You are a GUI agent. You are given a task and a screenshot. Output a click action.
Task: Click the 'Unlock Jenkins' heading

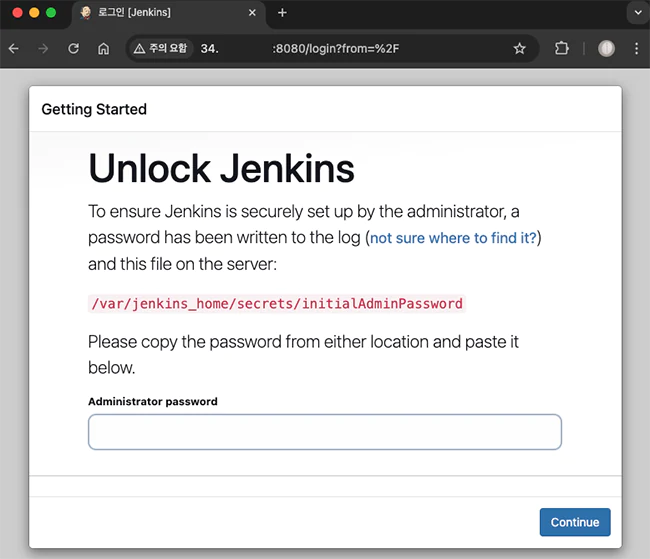(221, 168)
